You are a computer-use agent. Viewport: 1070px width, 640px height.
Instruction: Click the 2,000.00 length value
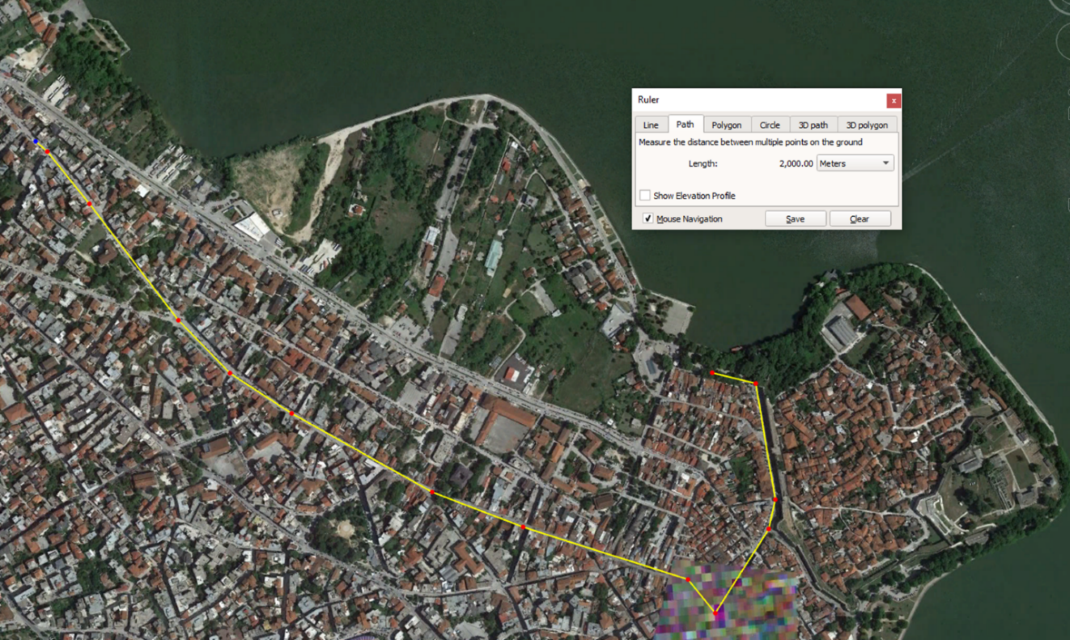point(795,163)
